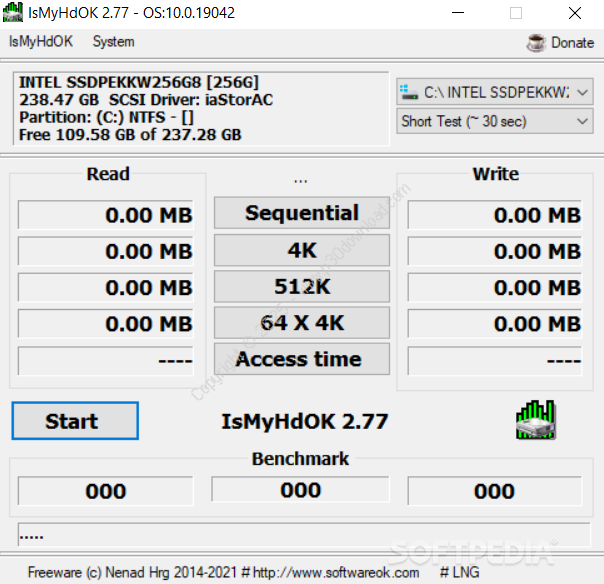Click the 512K test button
604x584 pixels.
pyautogui.click(x=301, y=287)
